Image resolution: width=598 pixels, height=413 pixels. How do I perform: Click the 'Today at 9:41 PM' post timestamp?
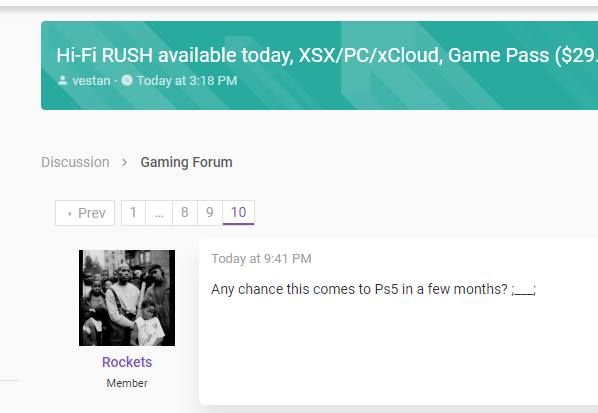point(261,259)
